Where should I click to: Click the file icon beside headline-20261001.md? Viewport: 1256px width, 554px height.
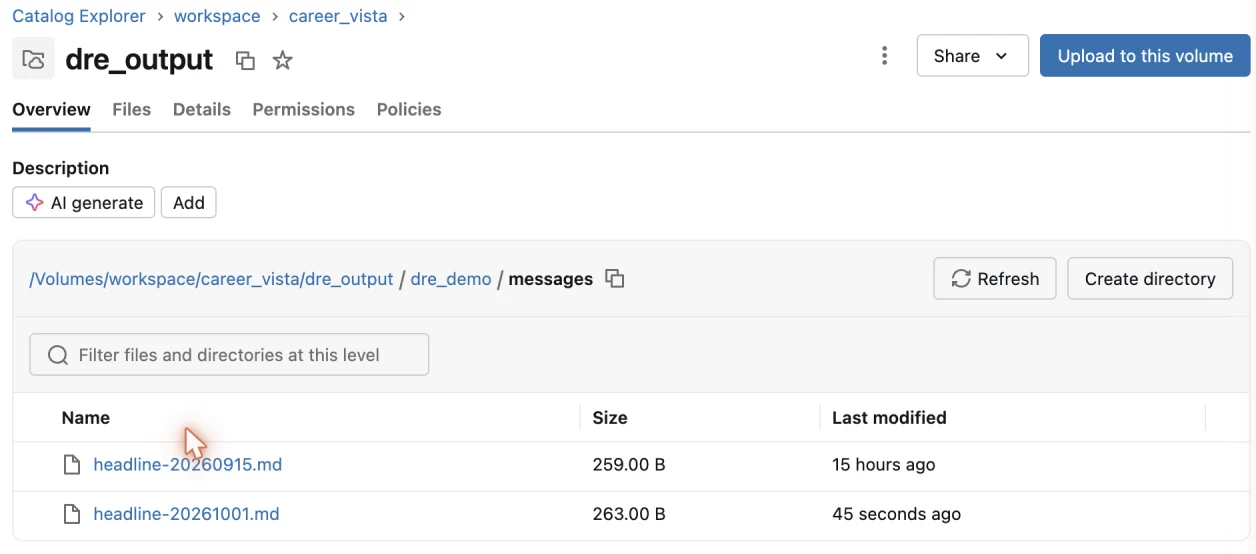(x=71, y=514)
